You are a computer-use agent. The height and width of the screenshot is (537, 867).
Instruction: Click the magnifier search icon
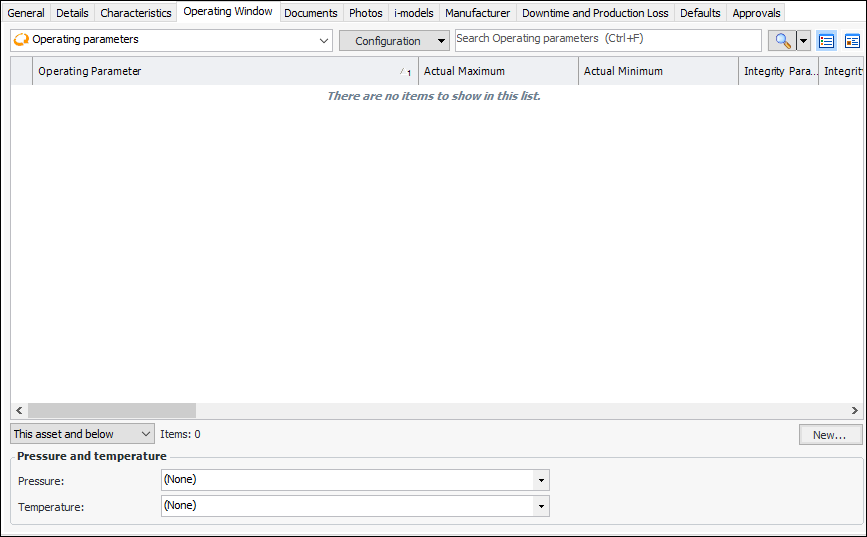pos(782,41)
